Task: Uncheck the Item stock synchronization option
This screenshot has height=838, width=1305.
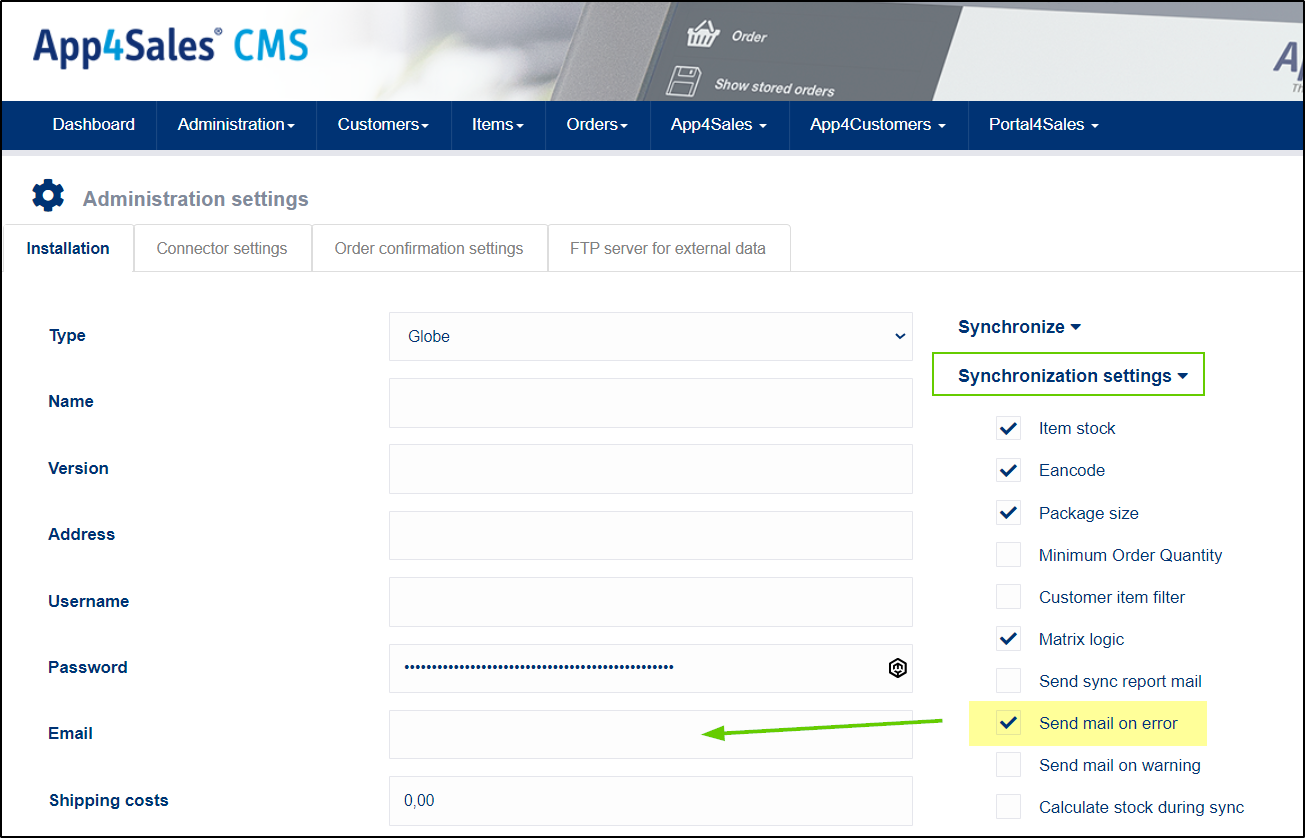Action: tap(1008, 428)
